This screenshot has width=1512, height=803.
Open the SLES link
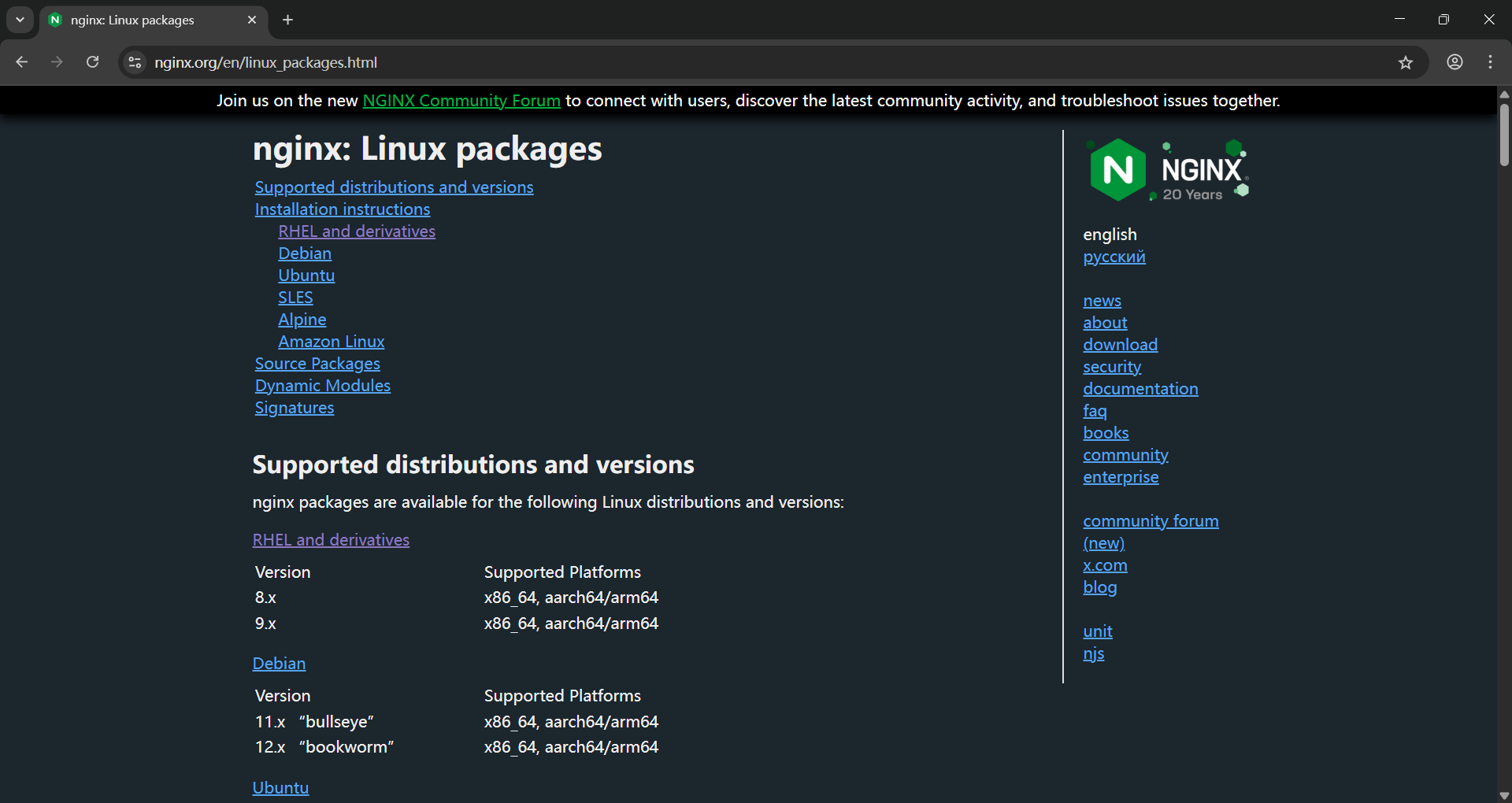click(x=295, y=298)
